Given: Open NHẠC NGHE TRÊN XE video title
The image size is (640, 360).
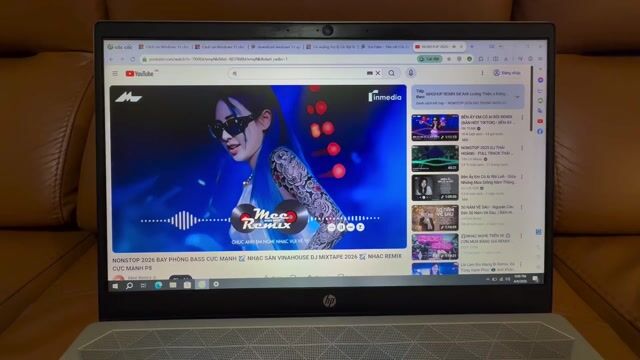Looking at the screenshot, I should coord(486,238).
